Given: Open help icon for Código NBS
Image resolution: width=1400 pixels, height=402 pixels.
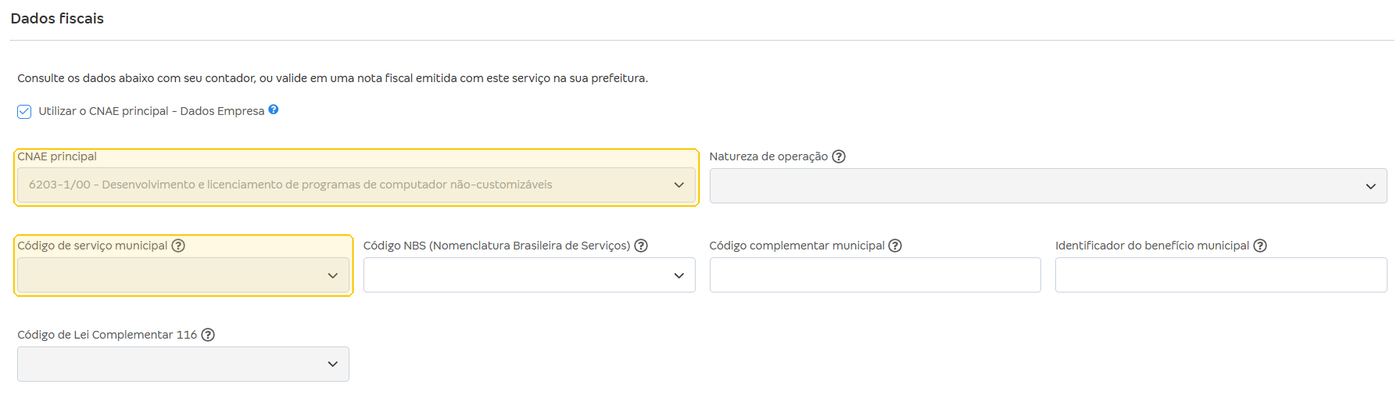Looking at the screenshot, I should pyautogui.click(x=641, y=246).
